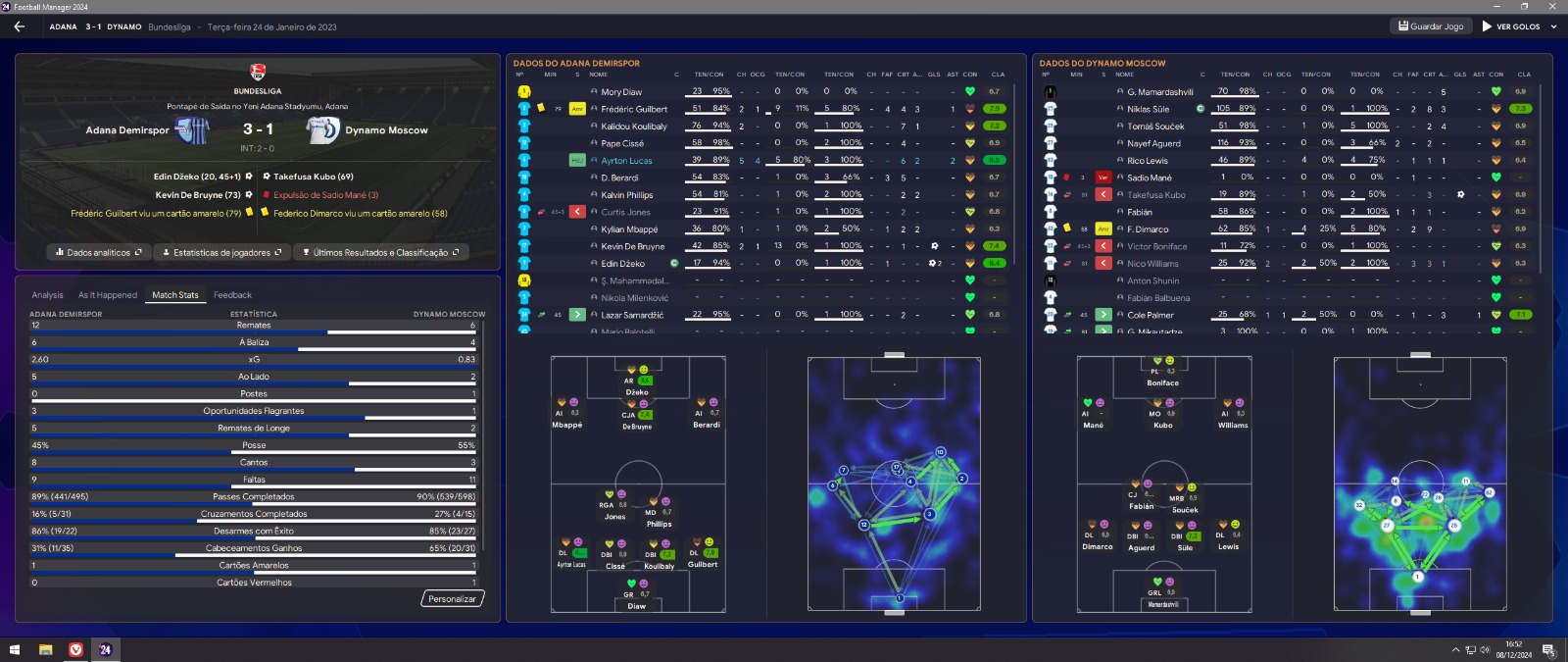Select Kalidou Koulibaly row name
1568x662 pixels.
[634, 126]
